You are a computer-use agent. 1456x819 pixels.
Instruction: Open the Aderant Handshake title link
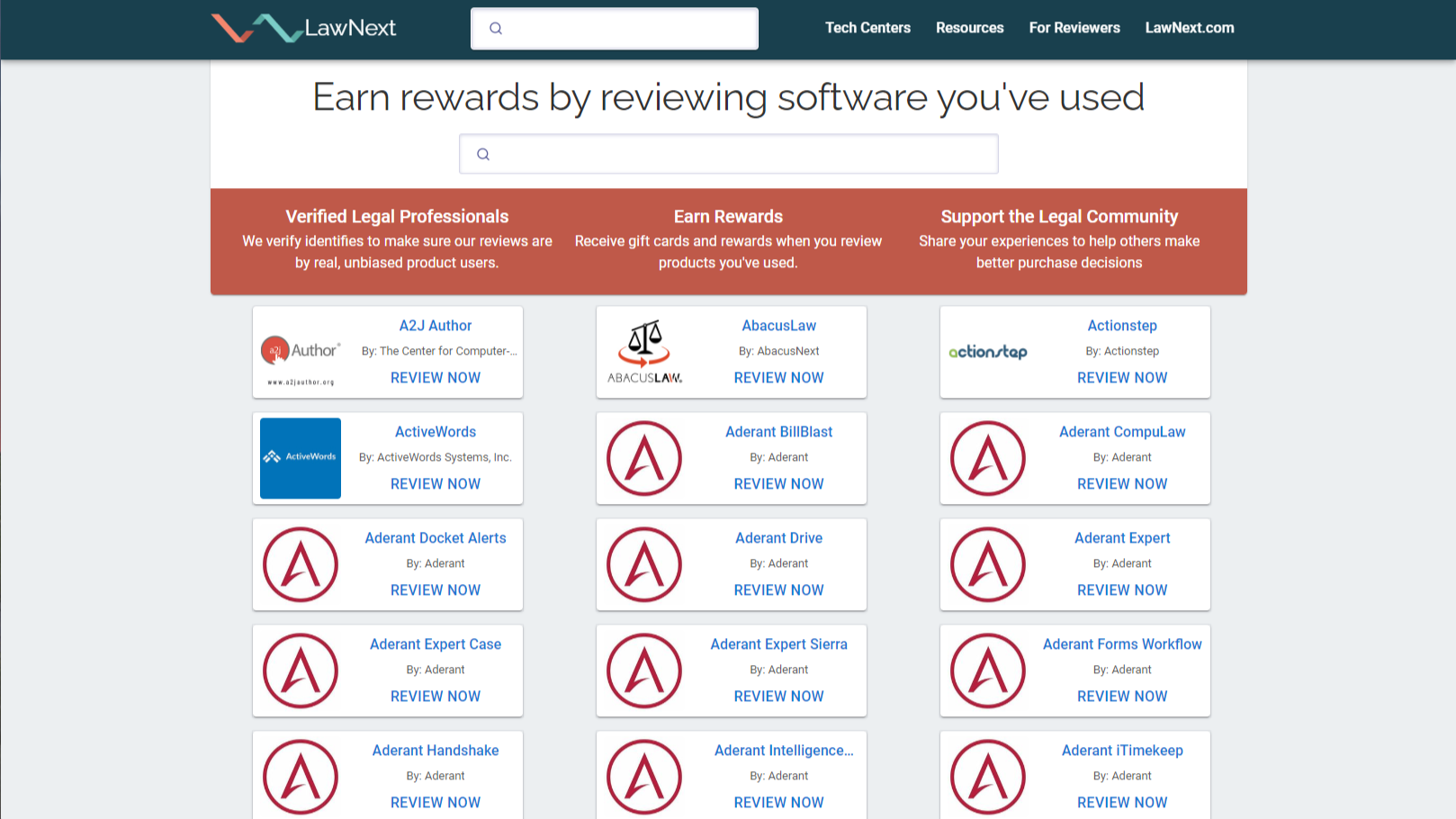point(436,751)
